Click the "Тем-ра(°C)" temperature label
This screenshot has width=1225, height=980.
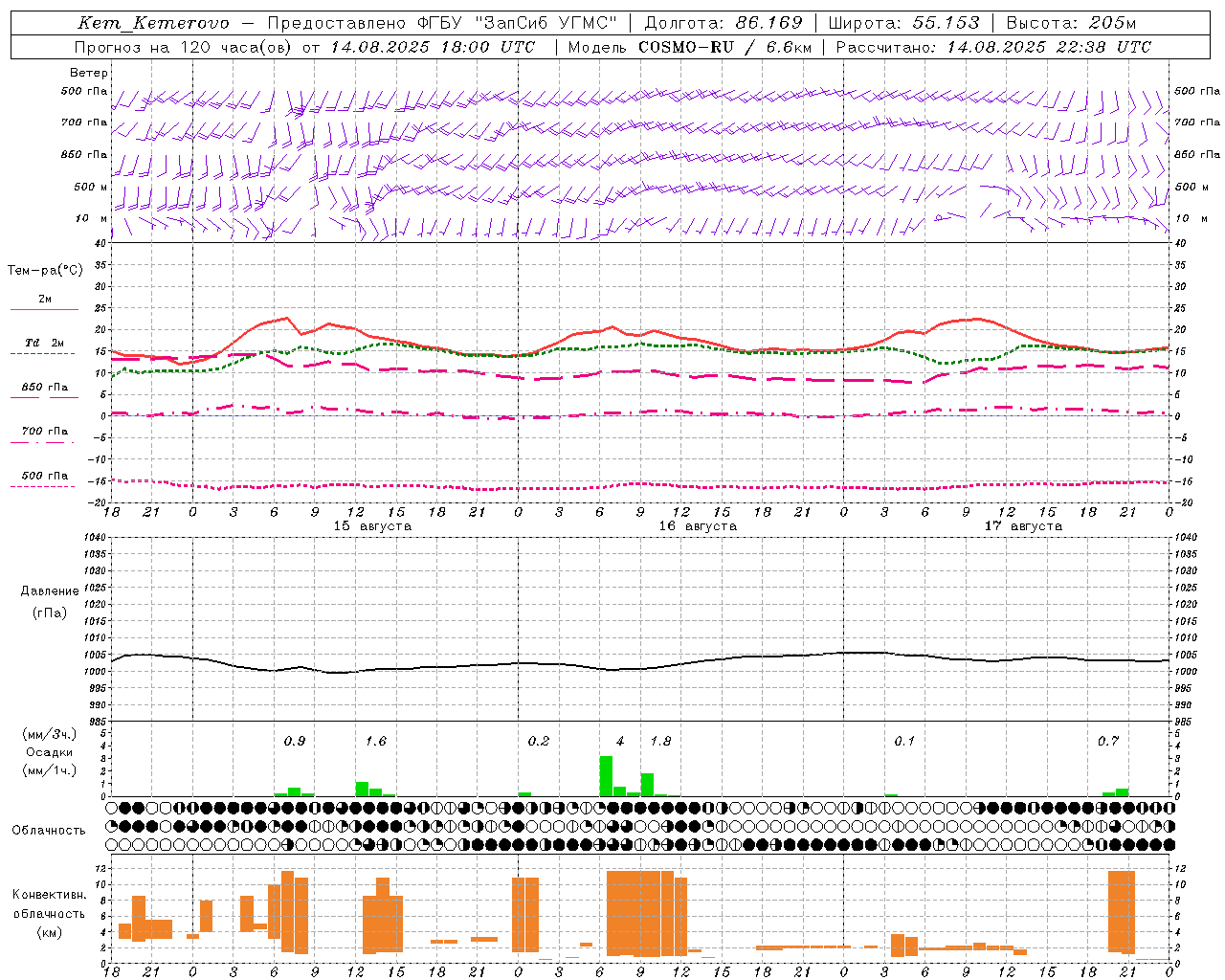[45, 271]
